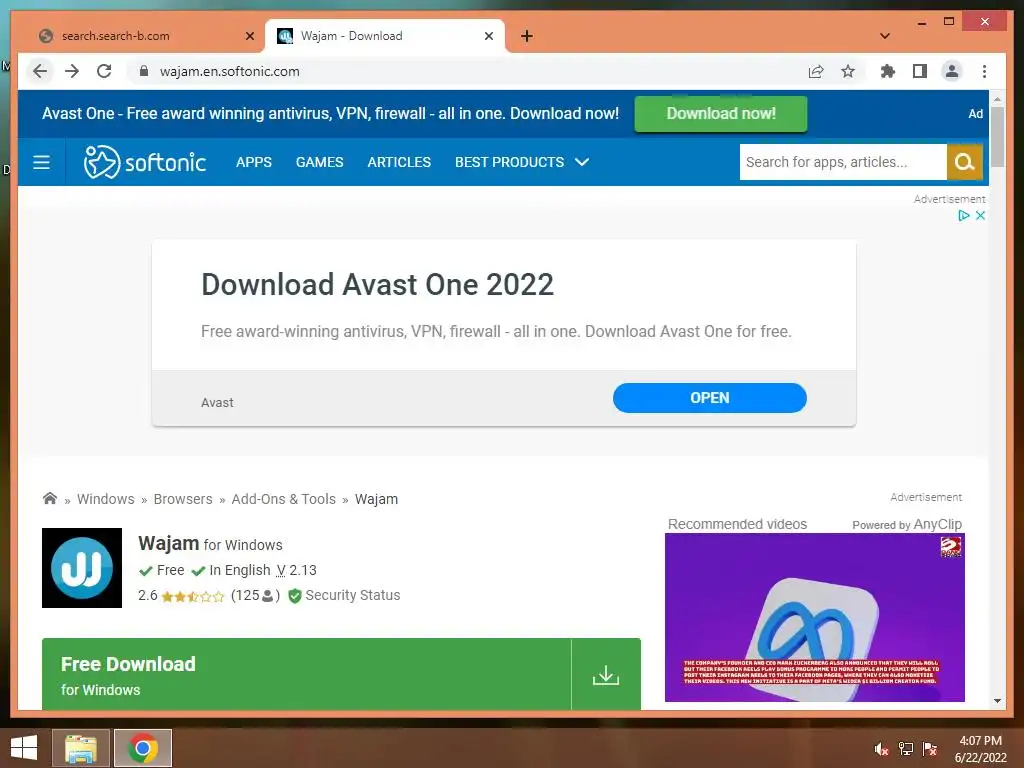The width and height of the screenshot is (1024, 768).
Task: Close the search.search-b.com tab
Action: 249,36
